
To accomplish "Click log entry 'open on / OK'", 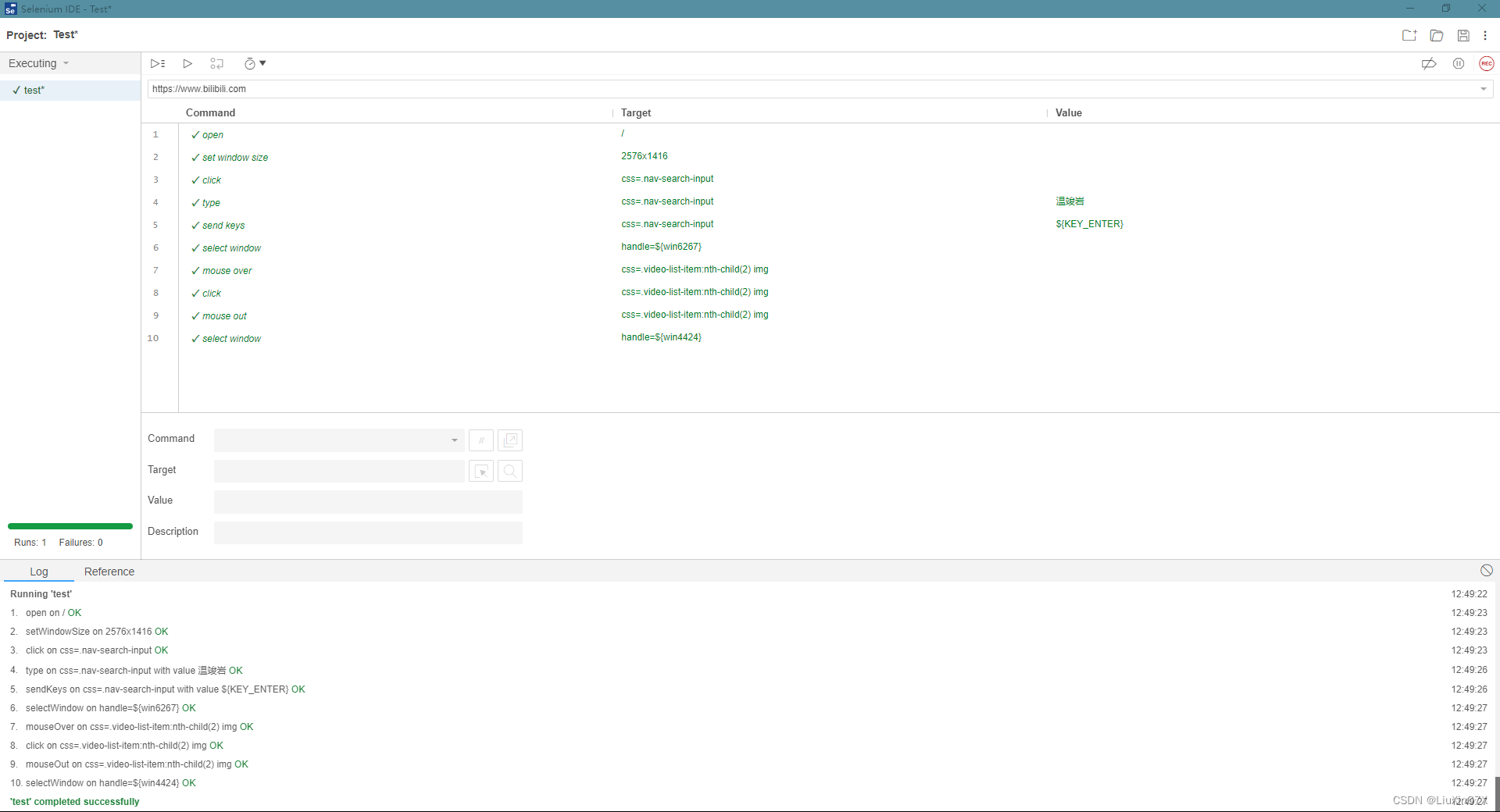I will pyautogui.click(x=53, y=613).
